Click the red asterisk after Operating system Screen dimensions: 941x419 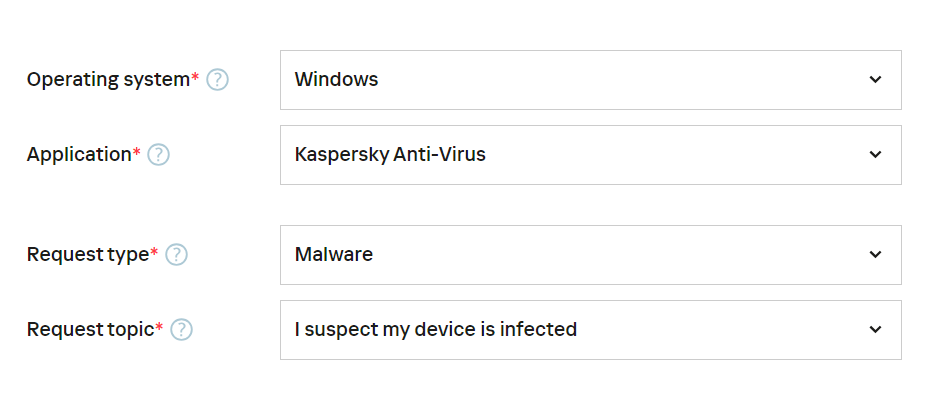point(195,77)
